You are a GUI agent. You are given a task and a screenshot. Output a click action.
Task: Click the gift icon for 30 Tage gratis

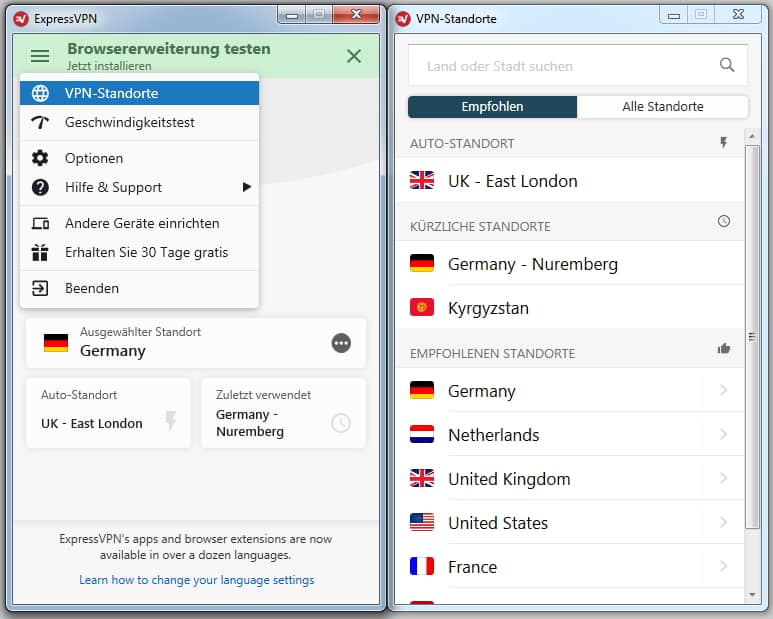(40, 252)
